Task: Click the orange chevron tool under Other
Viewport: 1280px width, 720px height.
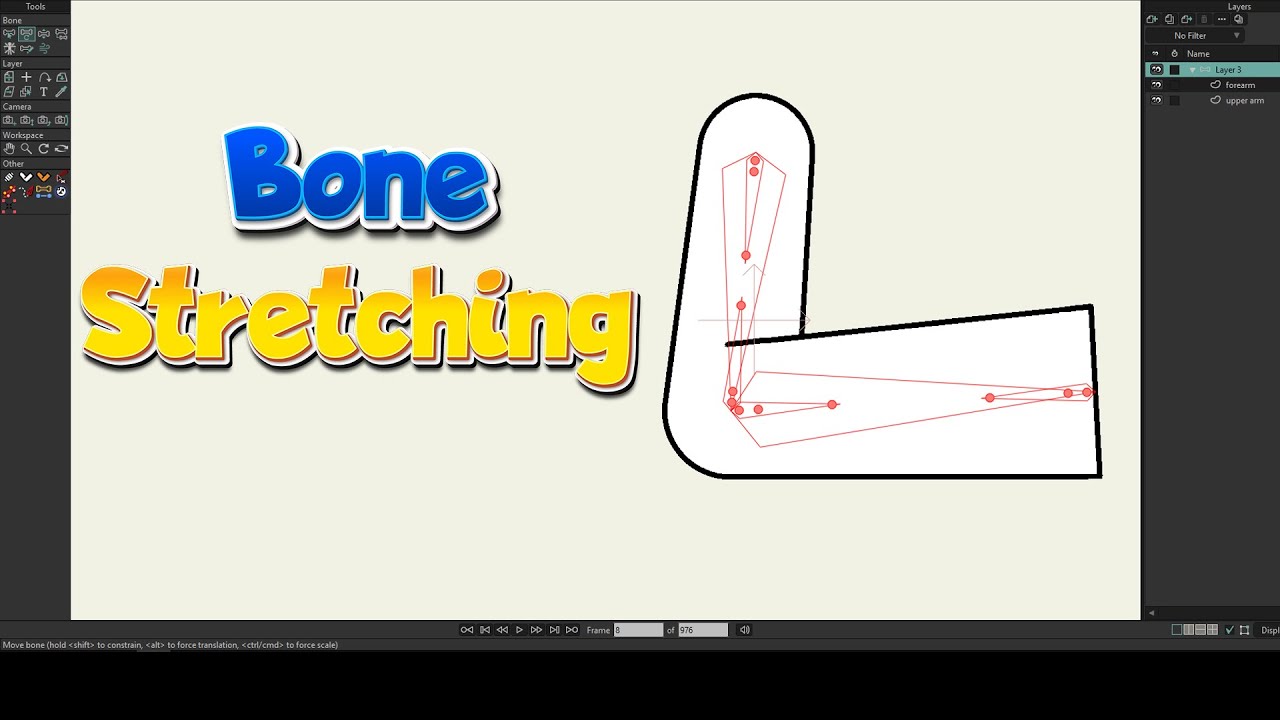Action: (x=44, y=176)
